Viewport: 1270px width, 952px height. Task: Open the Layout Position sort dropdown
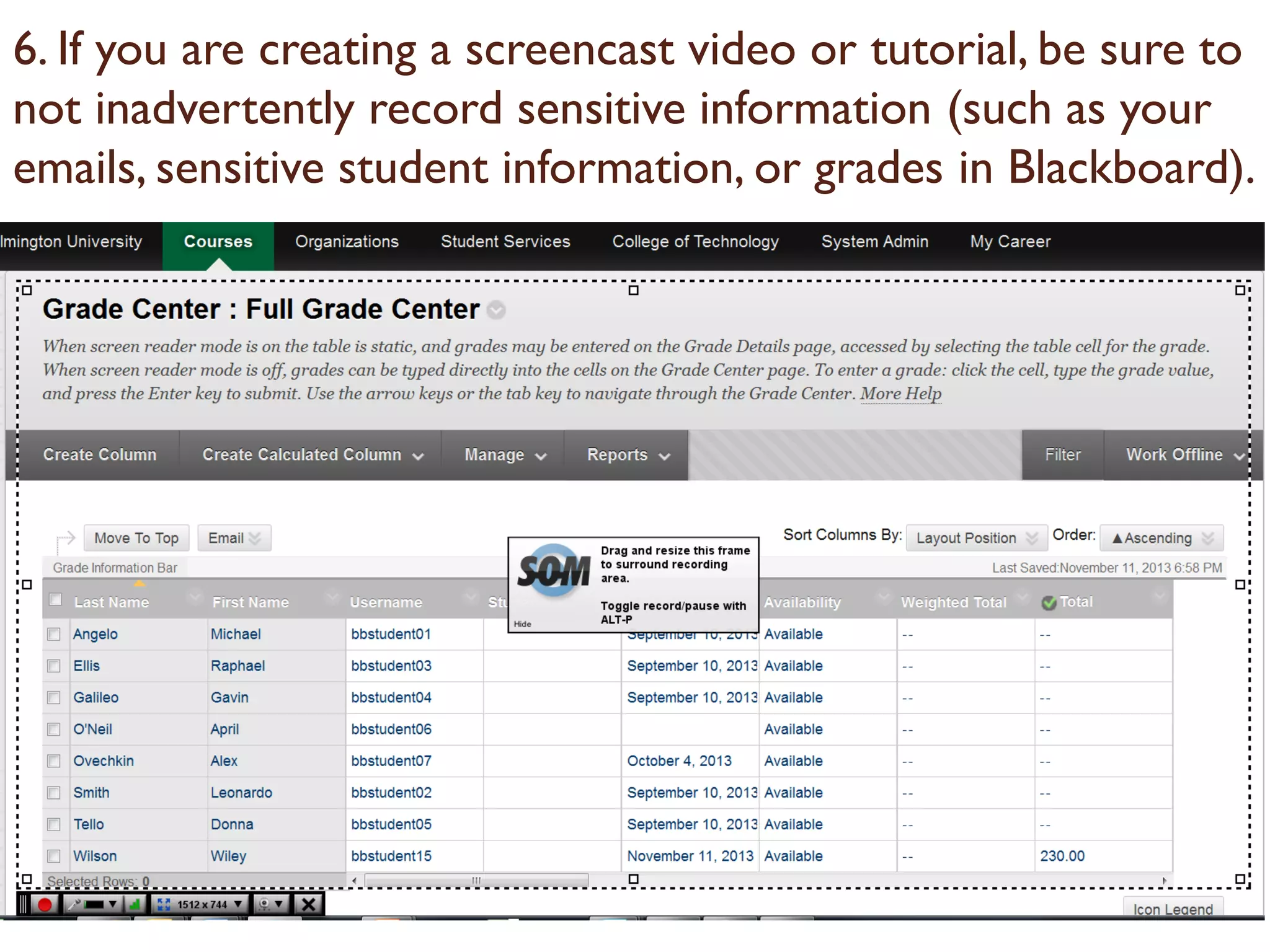pyautogui.click(x=976, y=538)
